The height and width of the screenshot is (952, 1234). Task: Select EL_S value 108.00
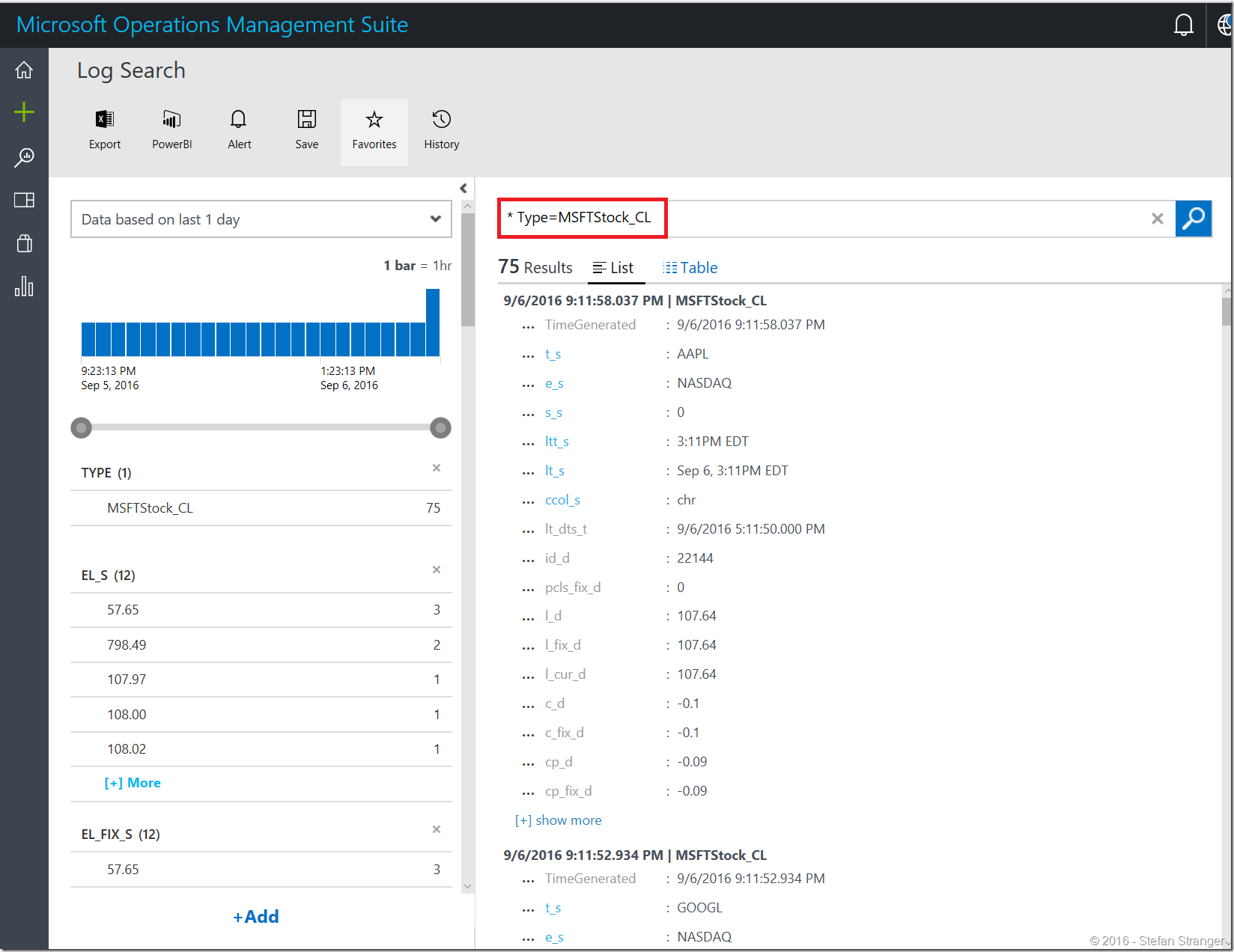tap(261, 715)
